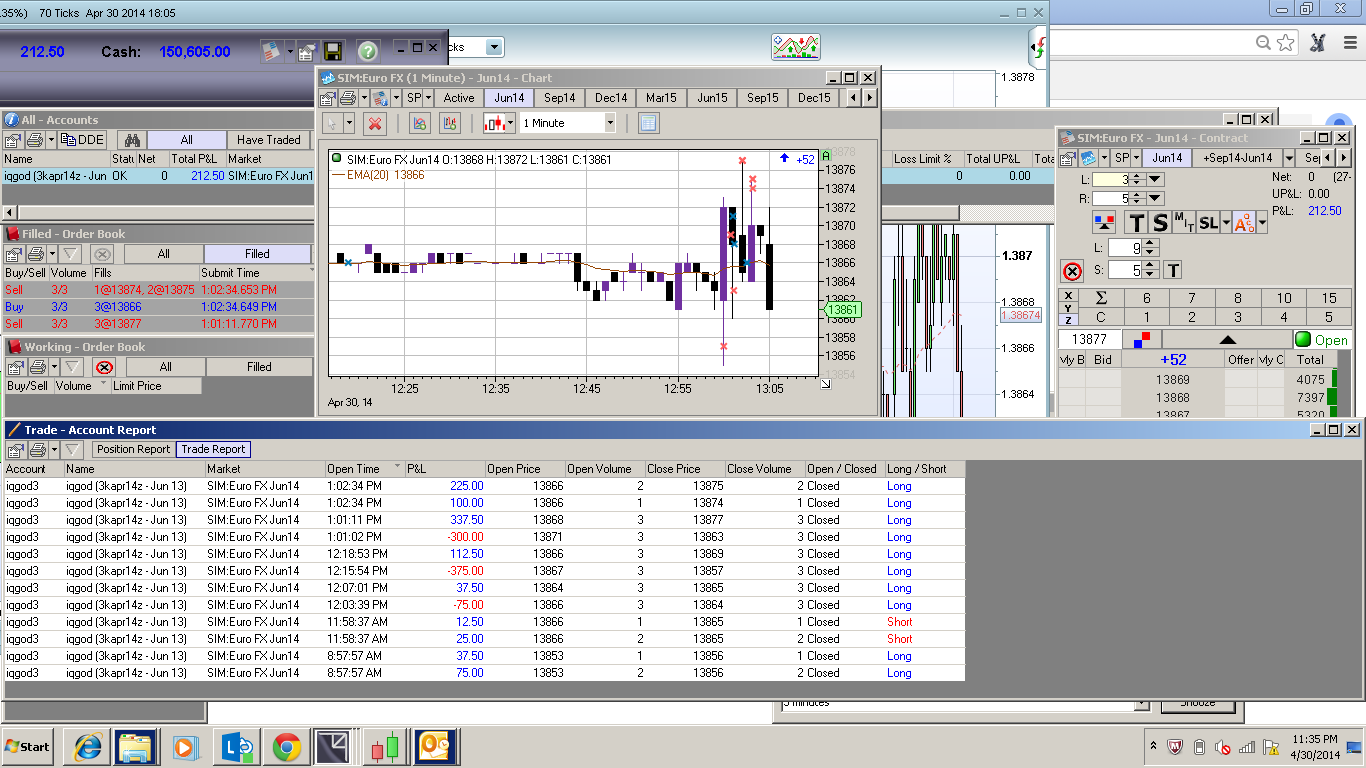Switch to Position Report tab
The height and width of the screenshot is (768, 1366).
click(x=134, y=449)
